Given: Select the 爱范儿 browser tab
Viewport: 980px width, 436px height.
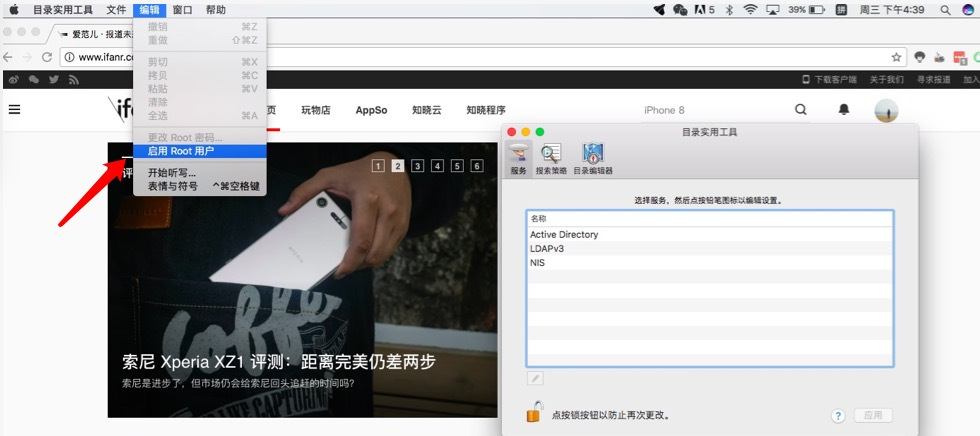Looking at the screenshot, I should [94, 34].
